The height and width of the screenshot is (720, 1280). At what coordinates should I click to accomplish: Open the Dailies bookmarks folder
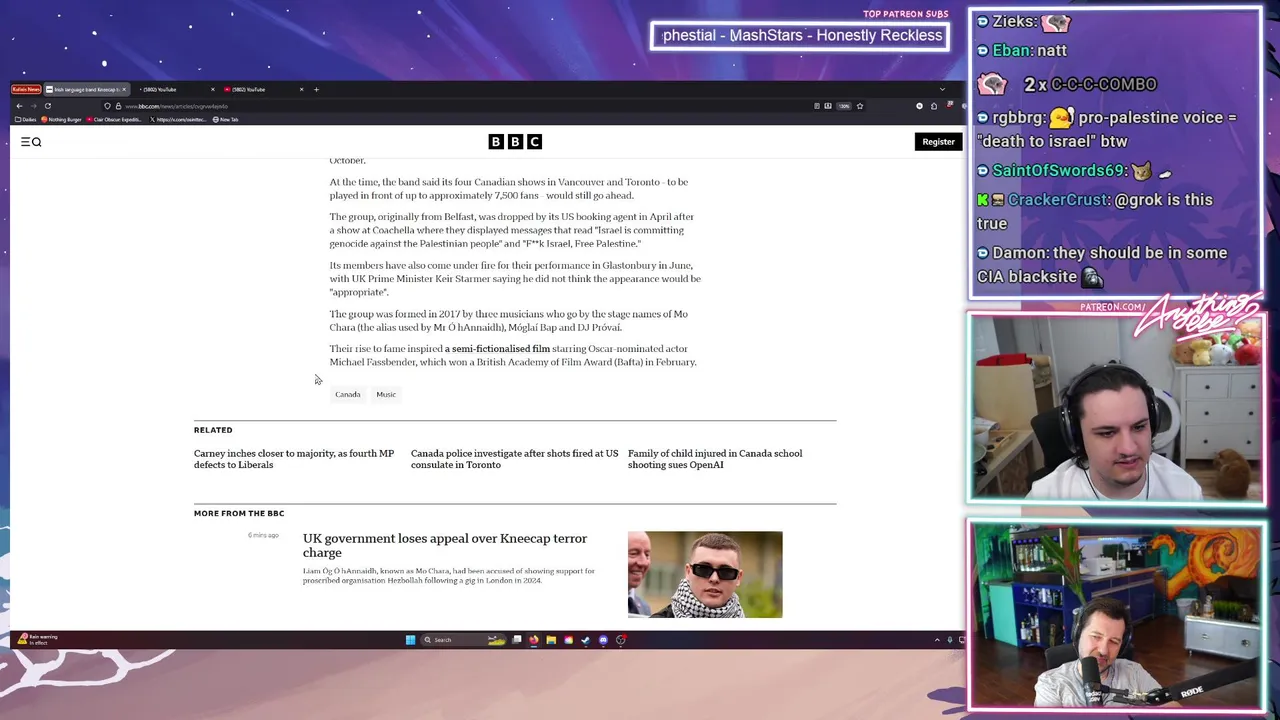[27, 119]
